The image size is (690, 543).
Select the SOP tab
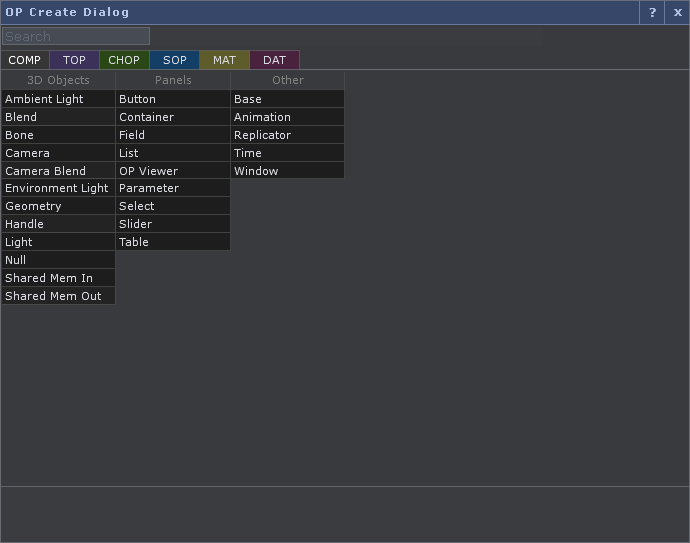click(x=175, y=60)
